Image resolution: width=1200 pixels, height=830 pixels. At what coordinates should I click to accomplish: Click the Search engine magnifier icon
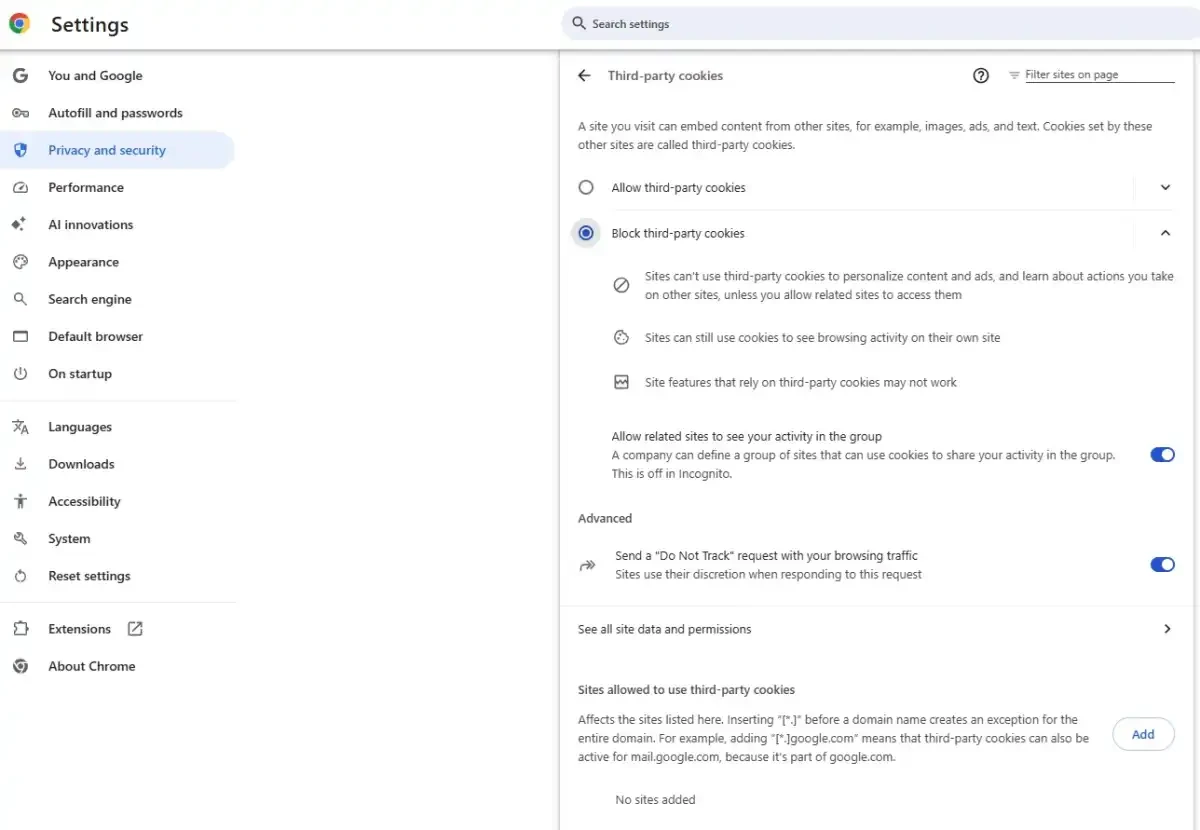point(20,299)
